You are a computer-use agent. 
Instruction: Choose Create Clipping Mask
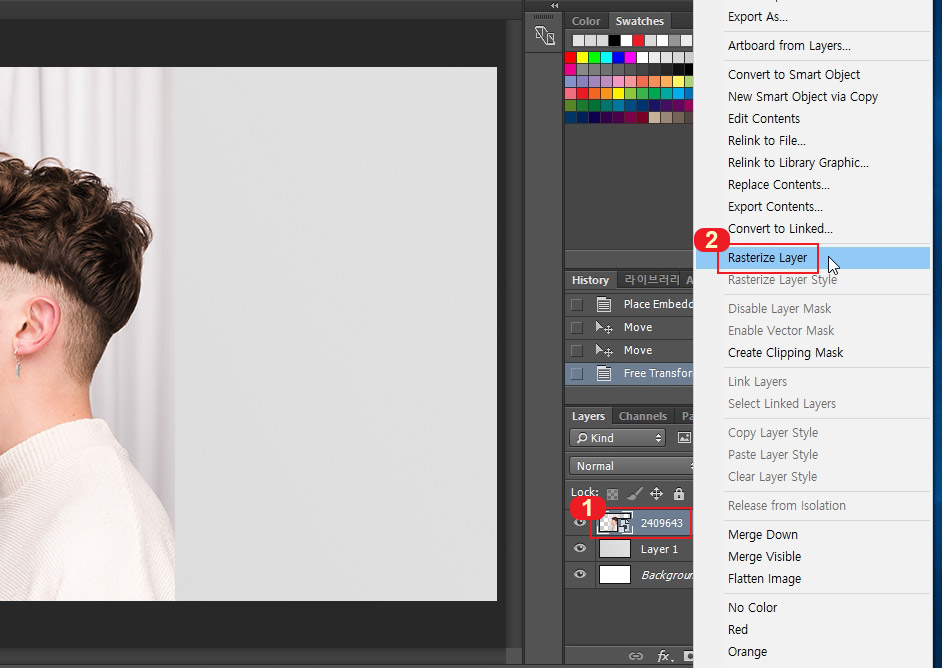tap(785, 353)
